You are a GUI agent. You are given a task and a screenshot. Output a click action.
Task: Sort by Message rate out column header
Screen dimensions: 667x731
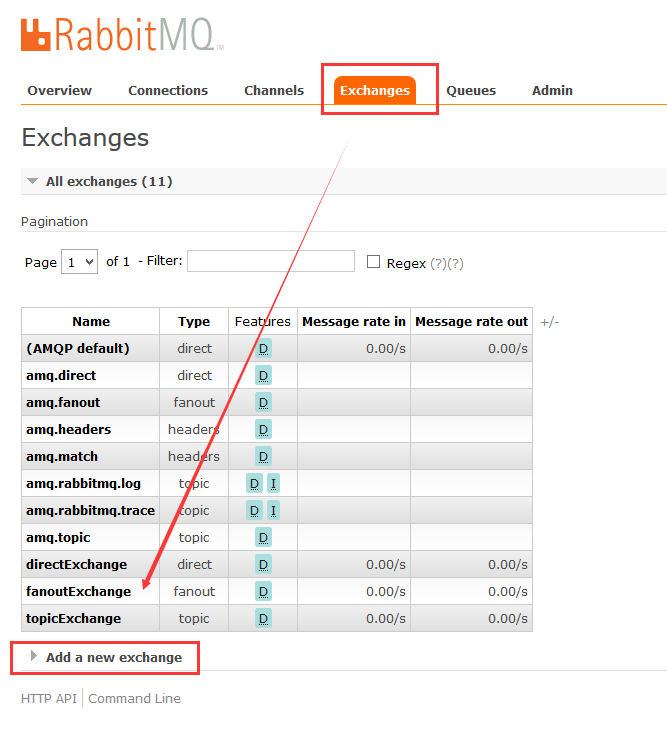coord(471,322)
